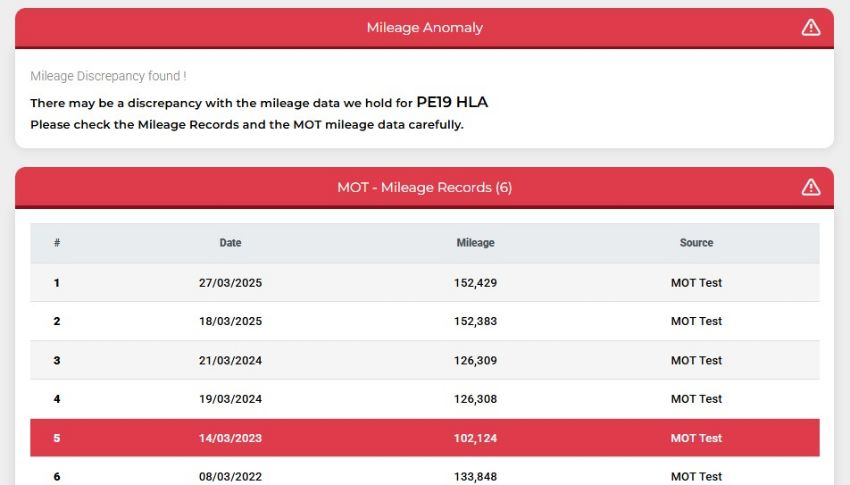
Task: Select the highlighted row dated 14/03/2023
Action: pos(424,438)
